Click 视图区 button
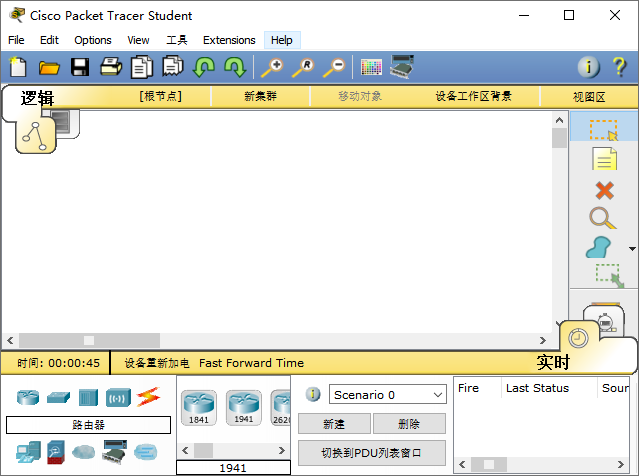The image size is (639, 476). click(x=589, y=97)
